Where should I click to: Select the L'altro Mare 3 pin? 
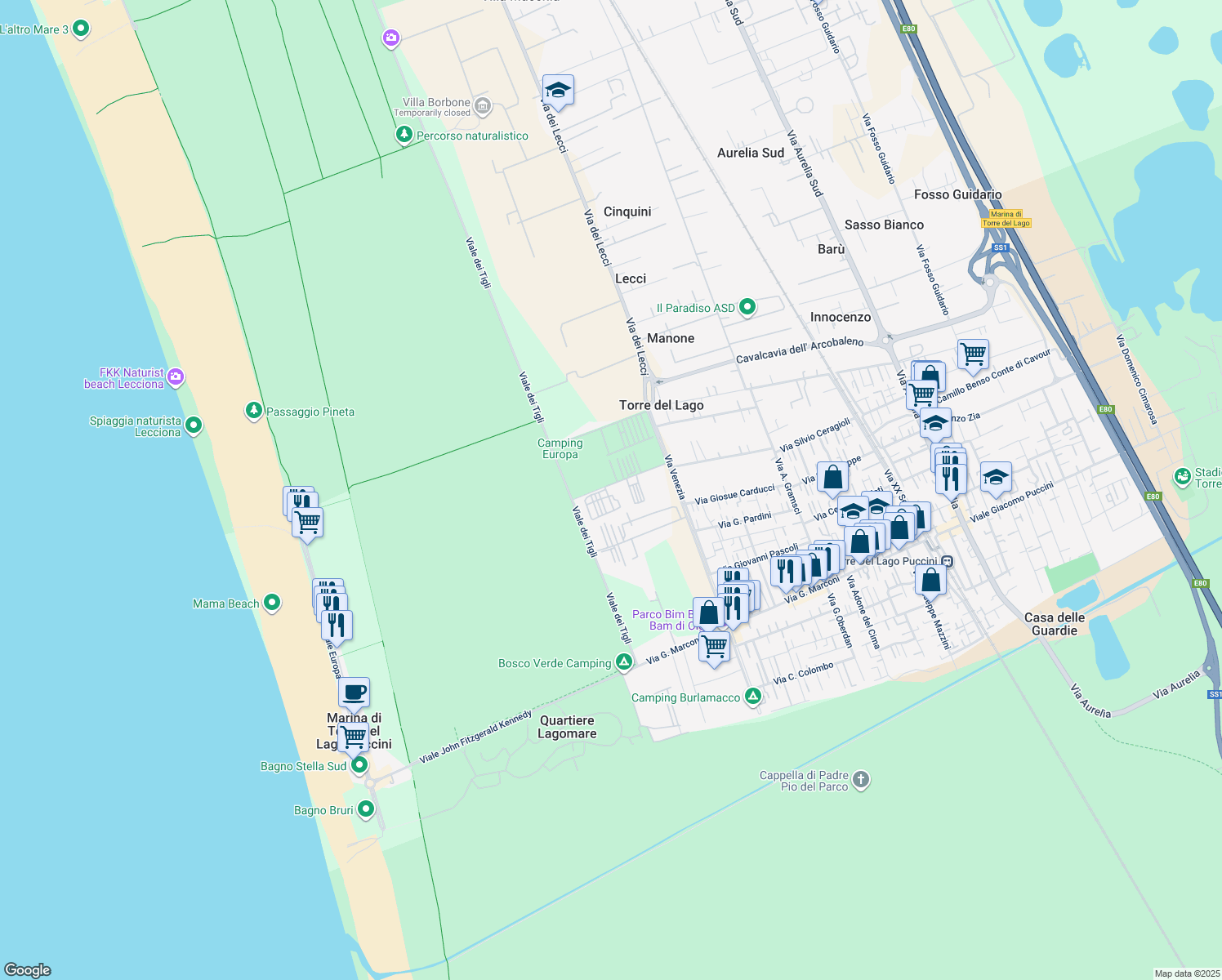click(x=80, y=29)
